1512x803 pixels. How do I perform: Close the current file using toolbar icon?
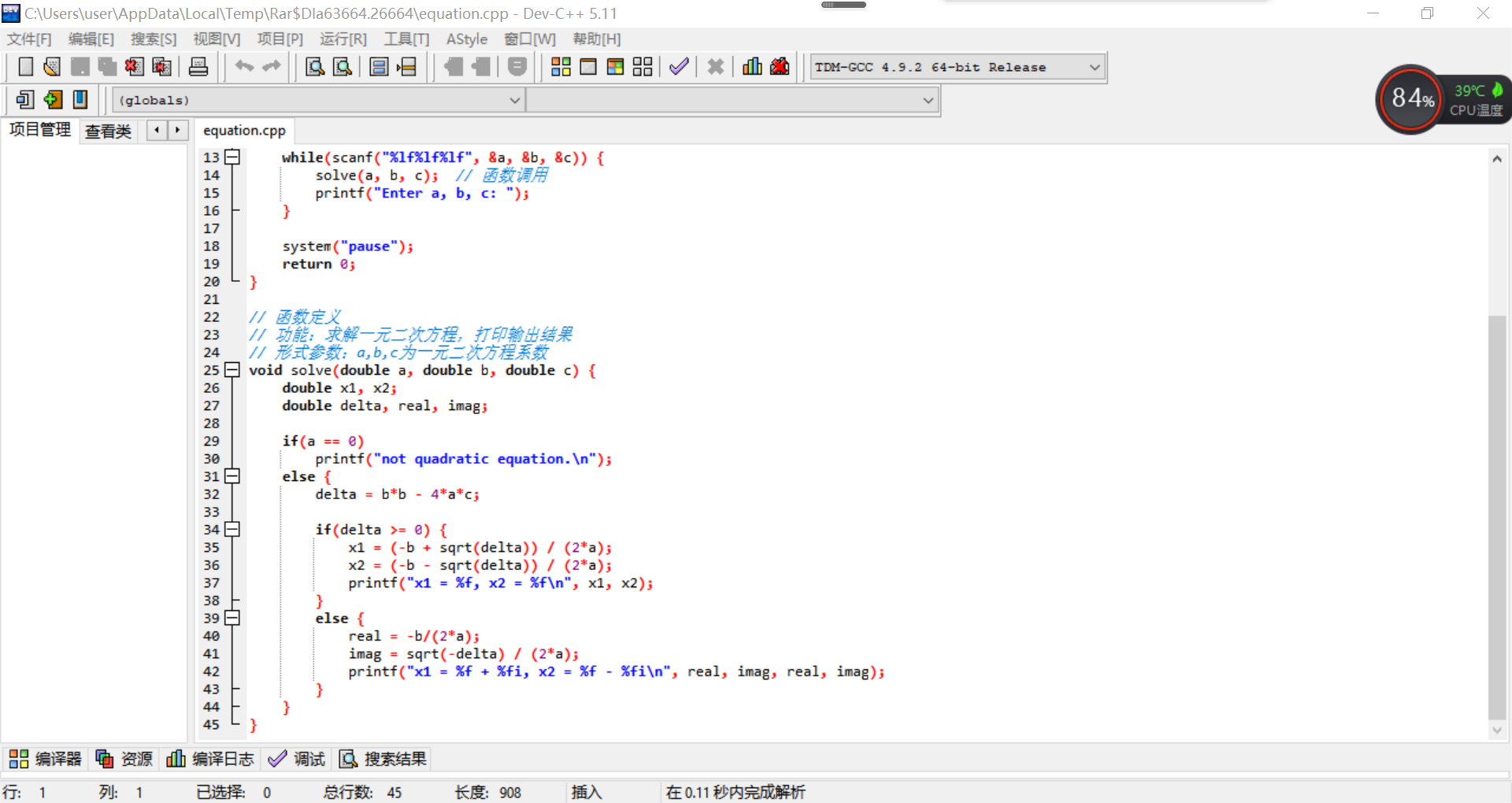tap(134, 67)
